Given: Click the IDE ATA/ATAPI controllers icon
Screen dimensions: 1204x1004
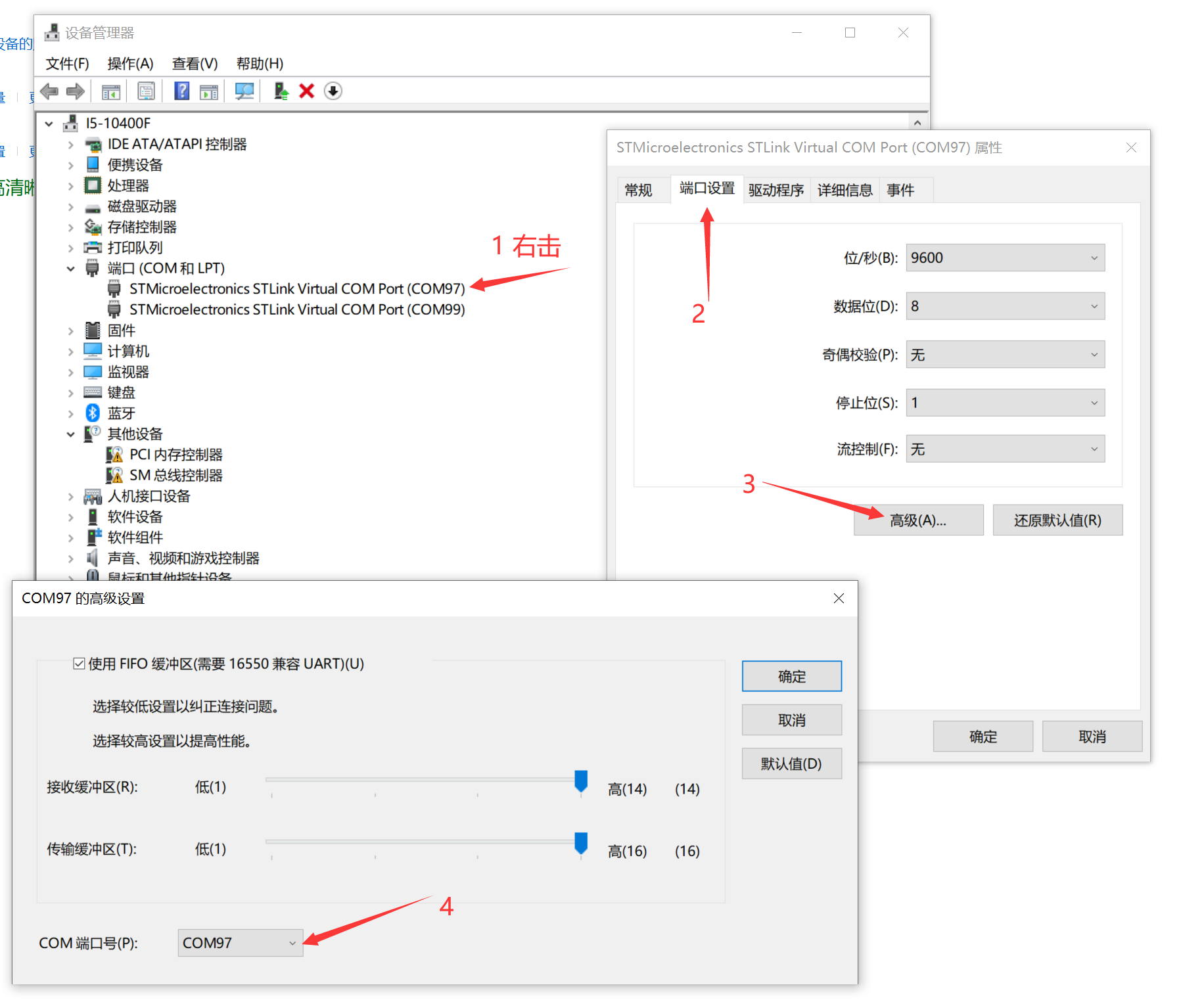Looking at the screenshot, I should (93, 144).
